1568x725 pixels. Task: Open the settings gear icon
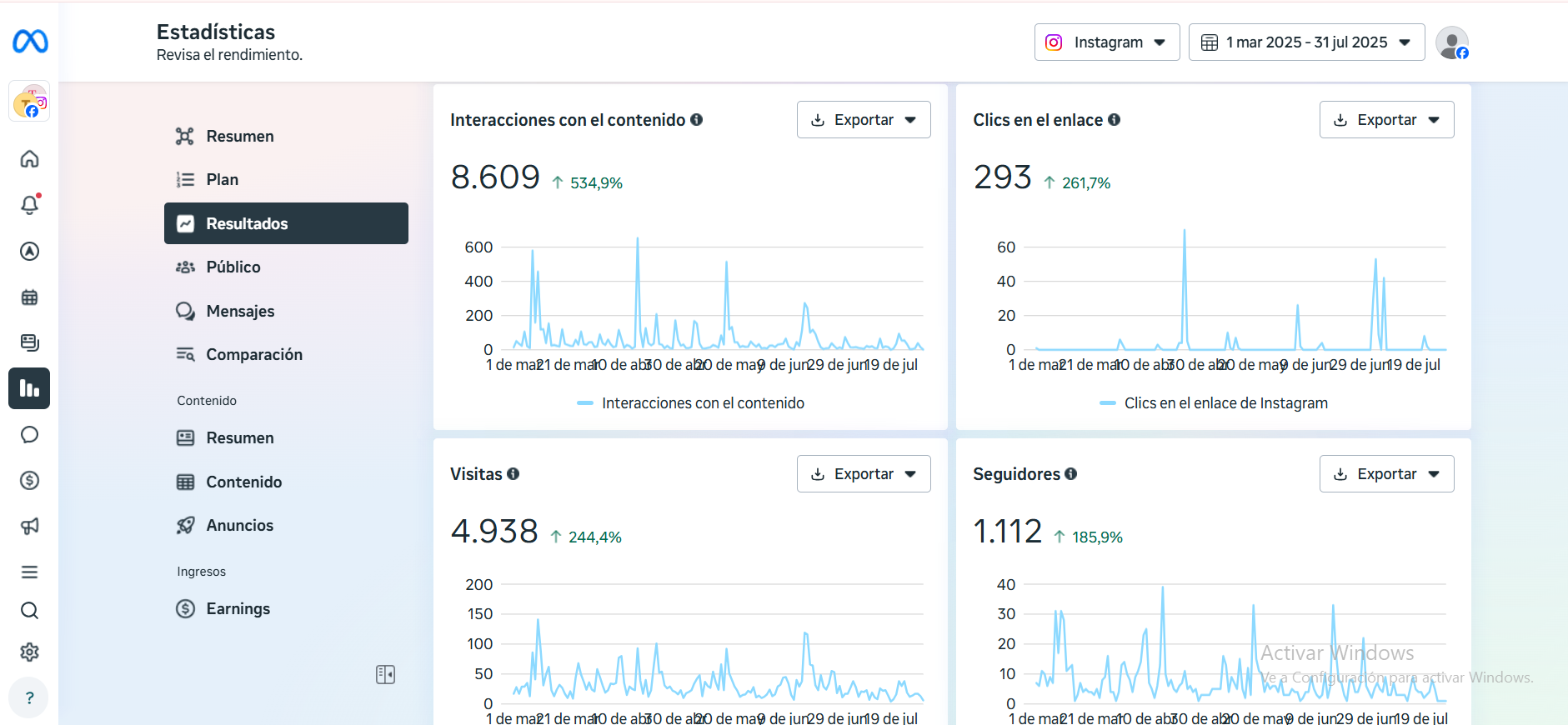point(29,652)
